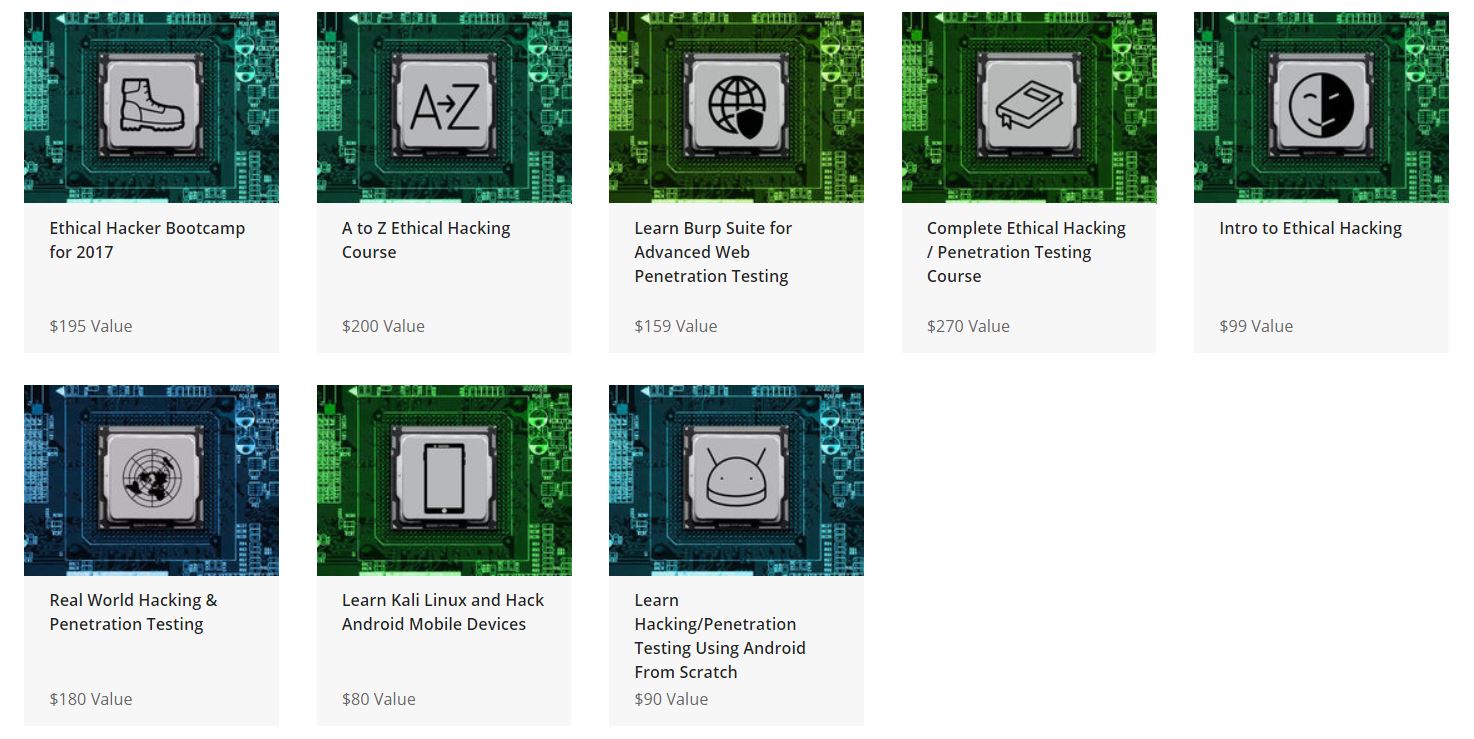Click the $270 Value label
1474x739 pixels.
click(968, 326)
